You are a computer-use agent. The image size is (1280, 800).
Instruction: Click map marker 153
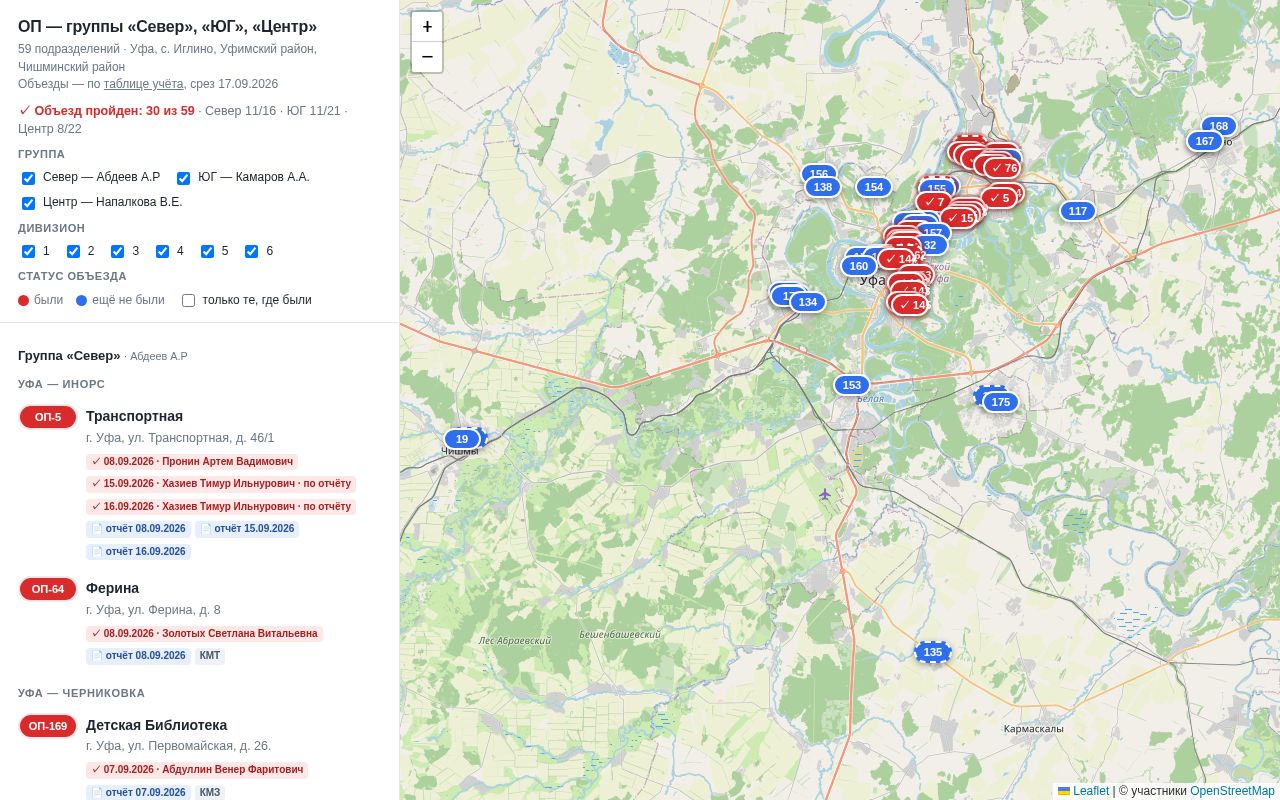[852, 385]
